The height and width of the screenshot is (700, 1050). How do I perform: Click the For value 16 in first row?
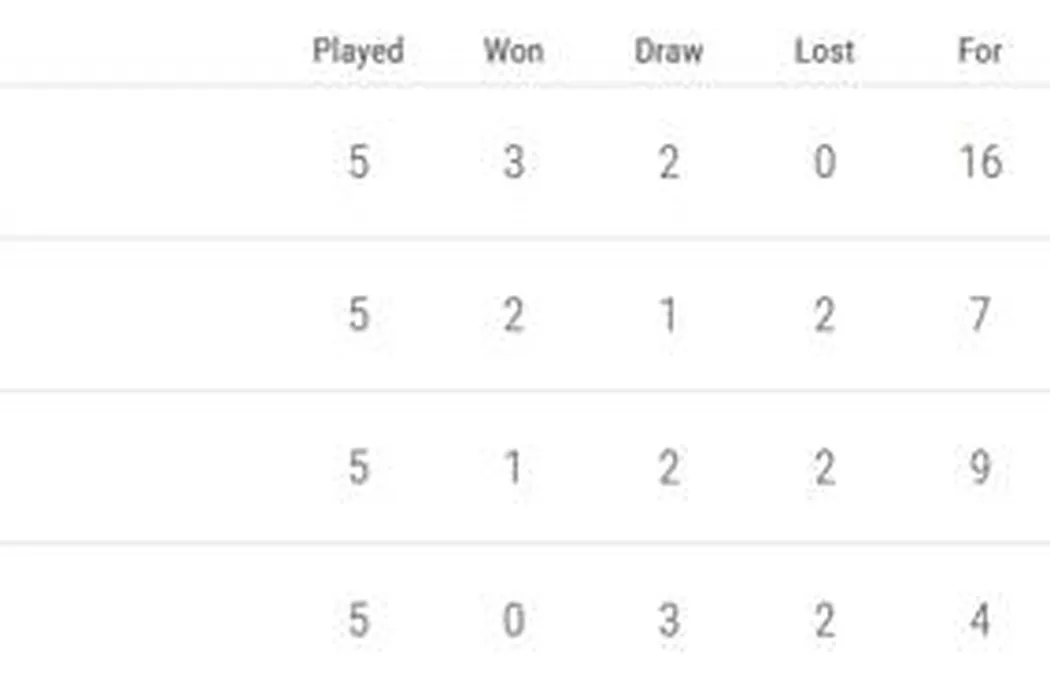979,162
